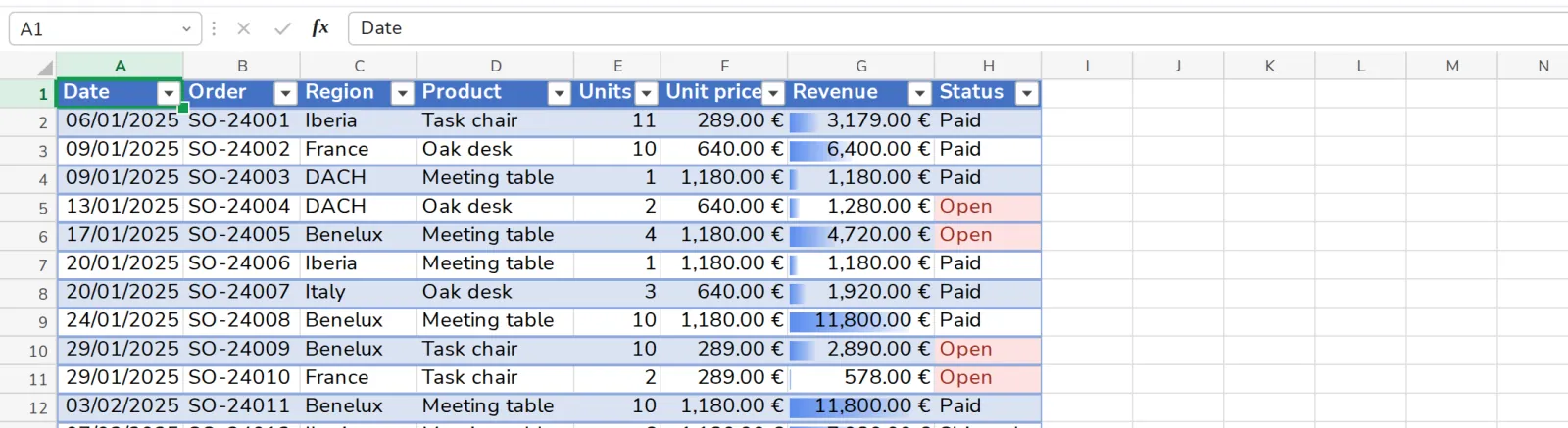1568x428 pixels.
Task: Open the Units column filter arrow
Action: coord(646,93)
